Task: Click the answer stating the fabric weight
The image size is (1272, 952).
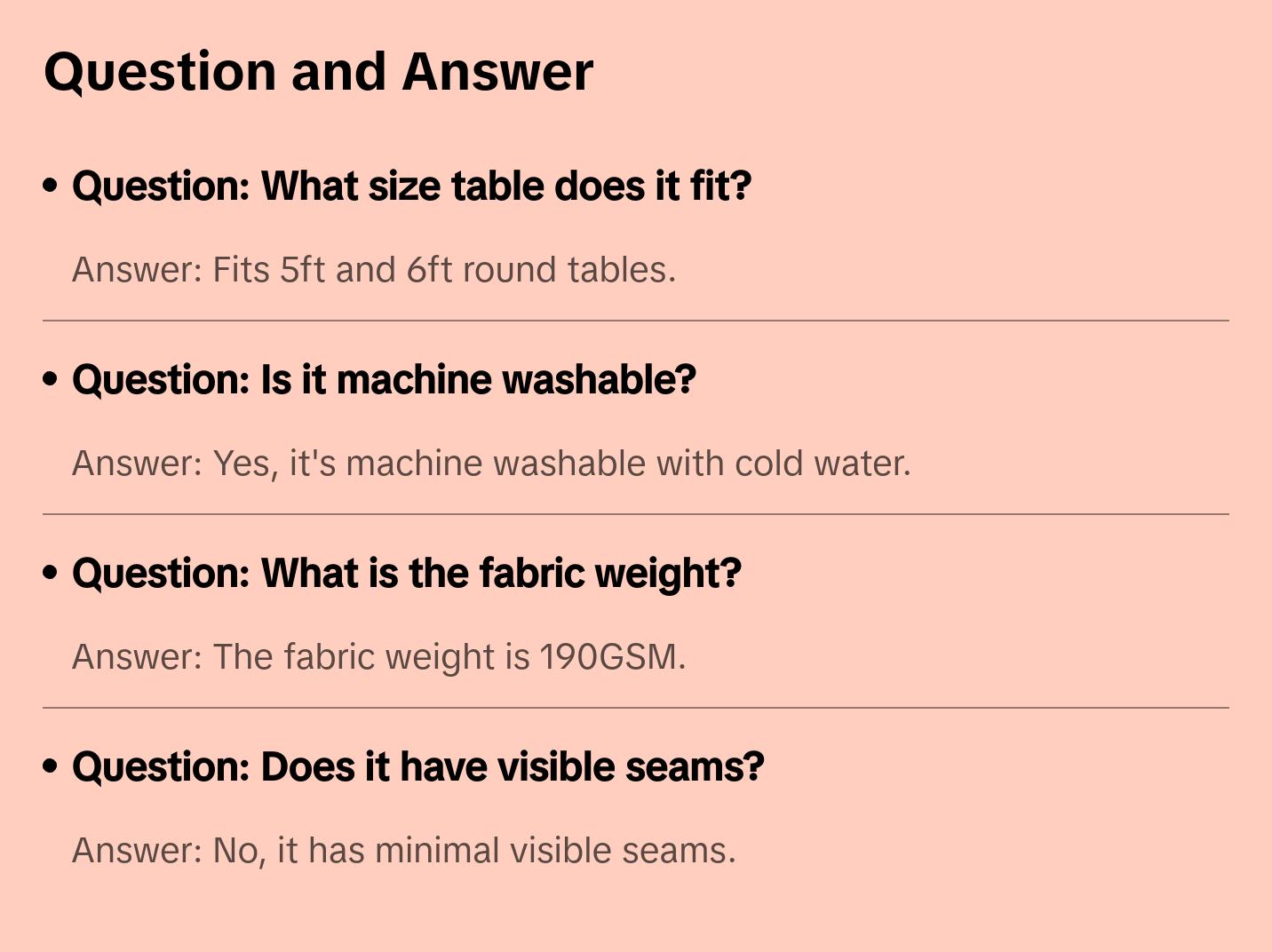Action: [378, 657]
